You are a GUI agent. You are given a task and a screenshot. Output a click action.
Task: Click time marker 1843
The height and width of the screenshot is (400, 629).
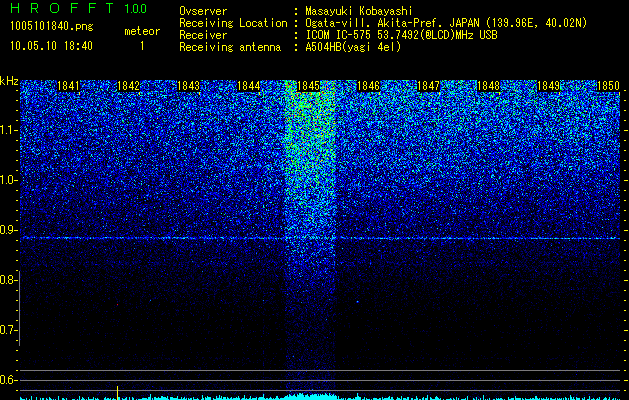pyautogui.click(x=188, y=86)
